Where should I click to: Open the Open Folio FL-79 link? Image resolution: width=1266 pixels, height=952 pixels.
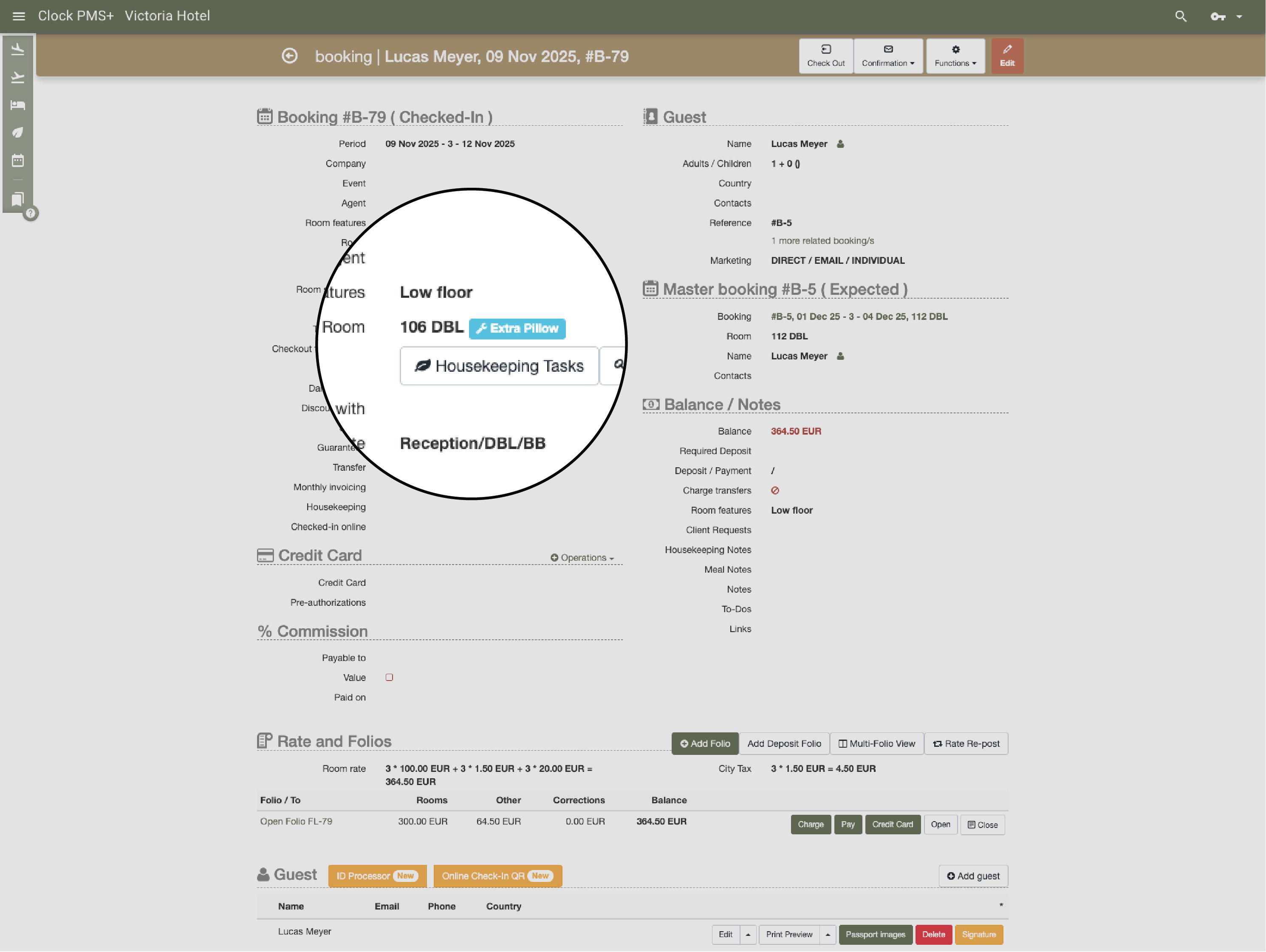pos(296,821)
